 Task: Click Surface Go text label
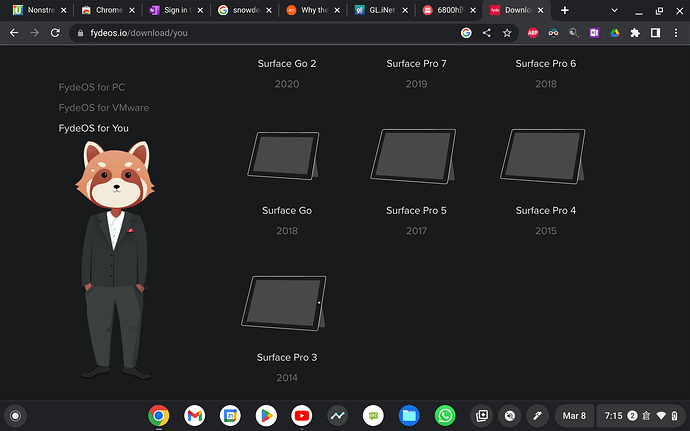(x=287, y=210)
